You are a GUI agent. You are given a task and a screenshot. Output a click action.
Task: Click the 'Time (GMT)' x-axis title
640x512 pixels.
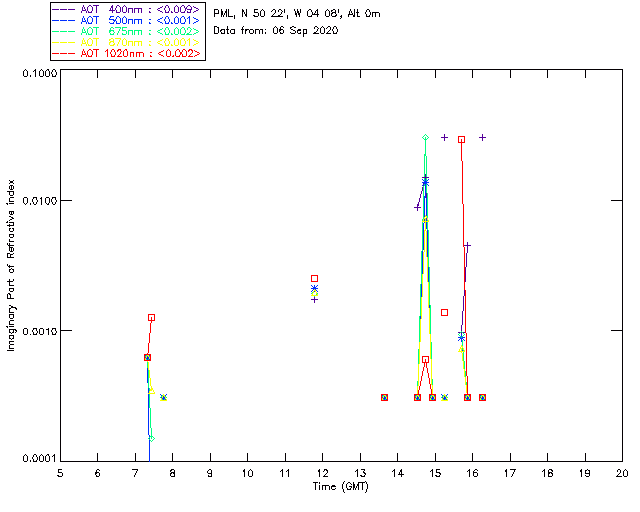point(340,487)
